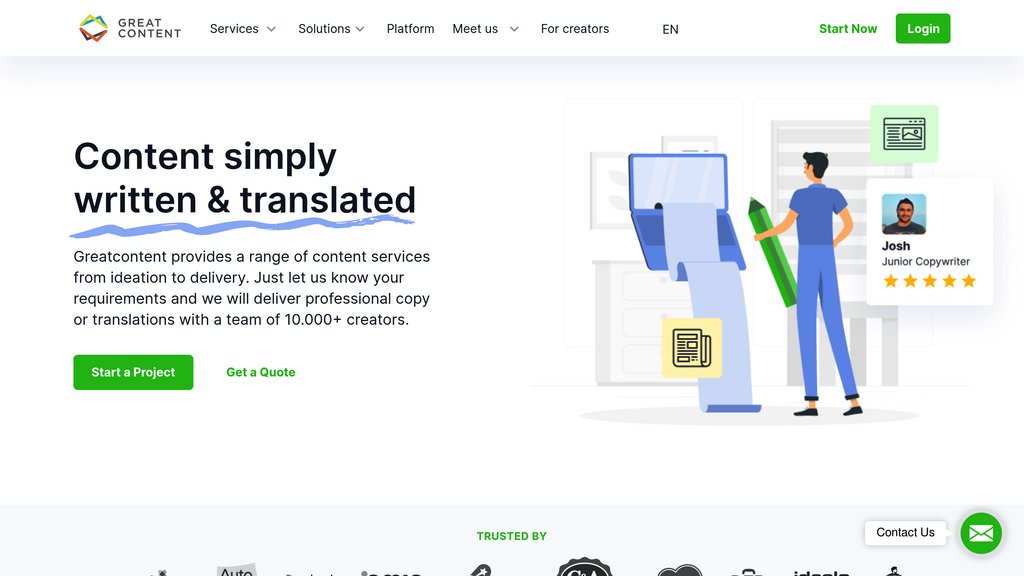Switch language using the EN selector
The width and height of the screenshot is (1024, 576).
click(x=670, y=30)
